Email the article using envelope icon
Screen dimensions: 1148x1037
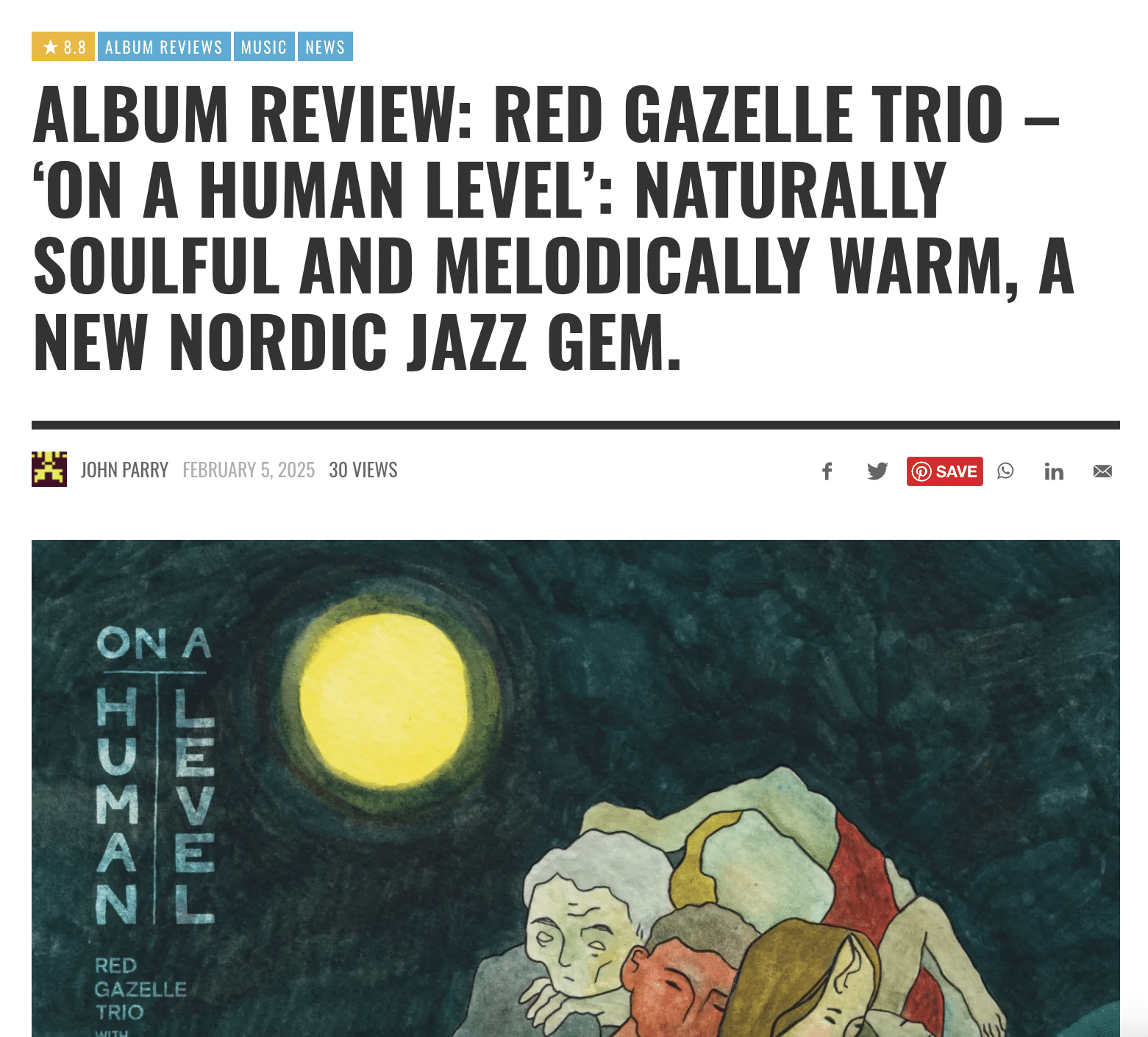pyautogui.click(x=1102, y=471)
